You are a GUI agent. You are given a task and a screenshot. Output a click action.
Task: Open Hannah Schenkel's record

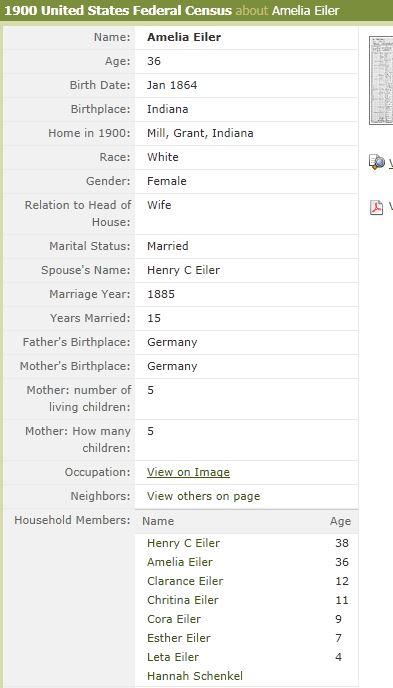coord(195,676)
